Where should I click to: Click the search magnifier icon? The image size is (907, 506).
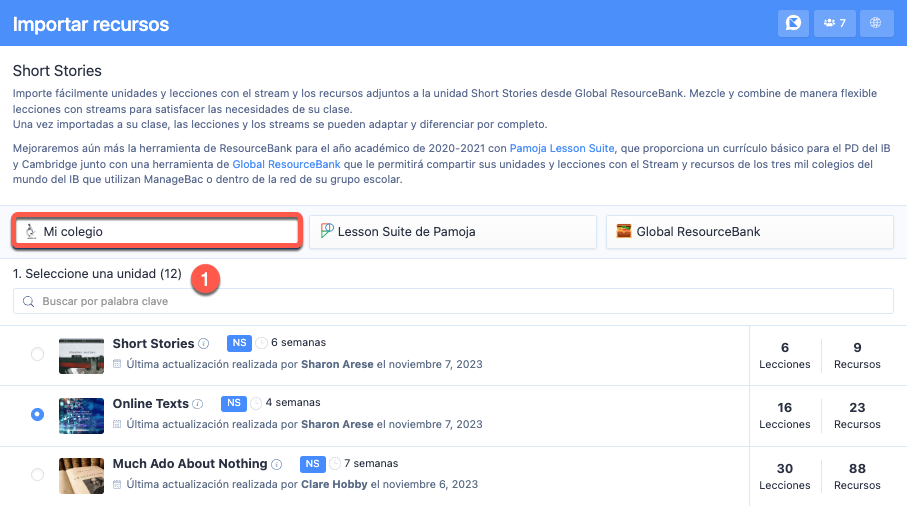tap(28, 301)
